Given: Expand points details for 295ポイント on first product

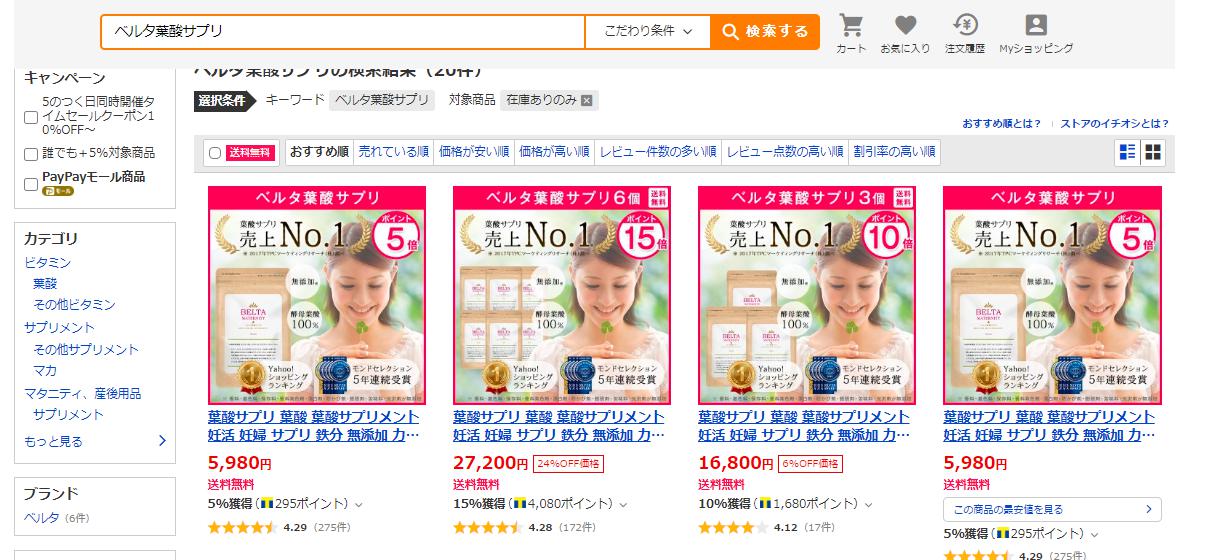Looking at the screenshot, I should tap(358, 504).
